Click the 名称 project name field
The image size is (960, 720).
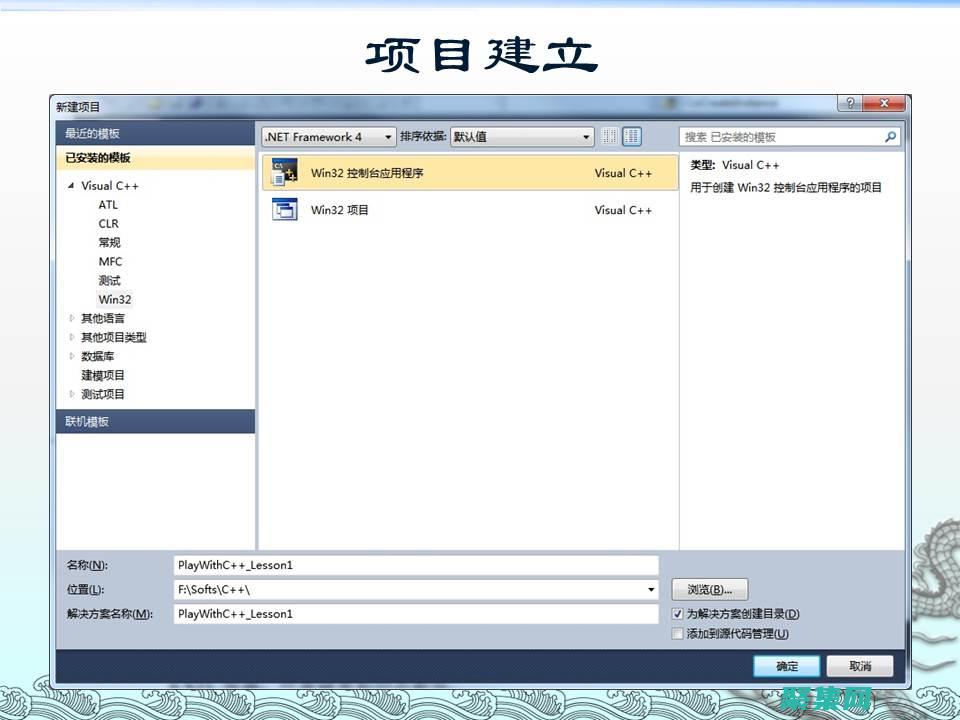[x=415, y=565]
